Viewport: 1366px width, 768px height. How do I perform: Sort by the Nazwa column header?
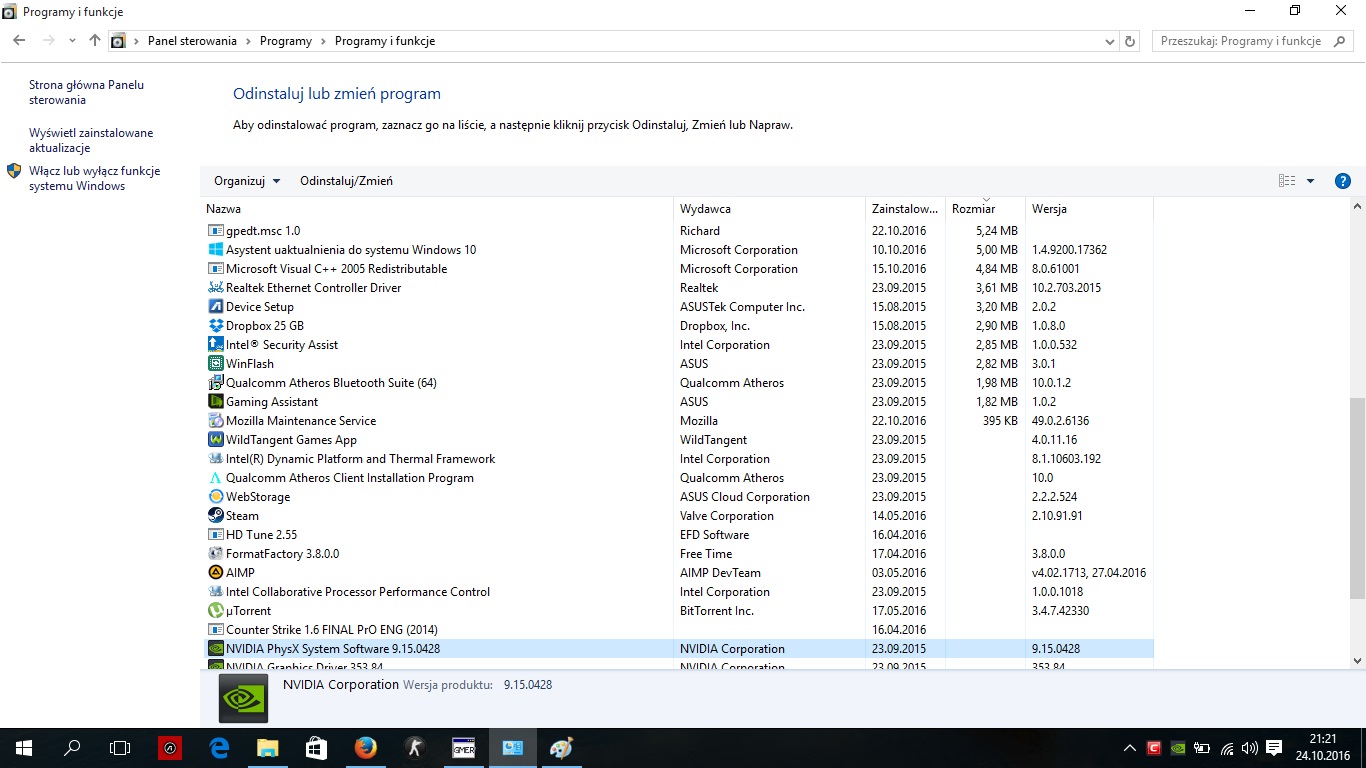tap(438, 209)
